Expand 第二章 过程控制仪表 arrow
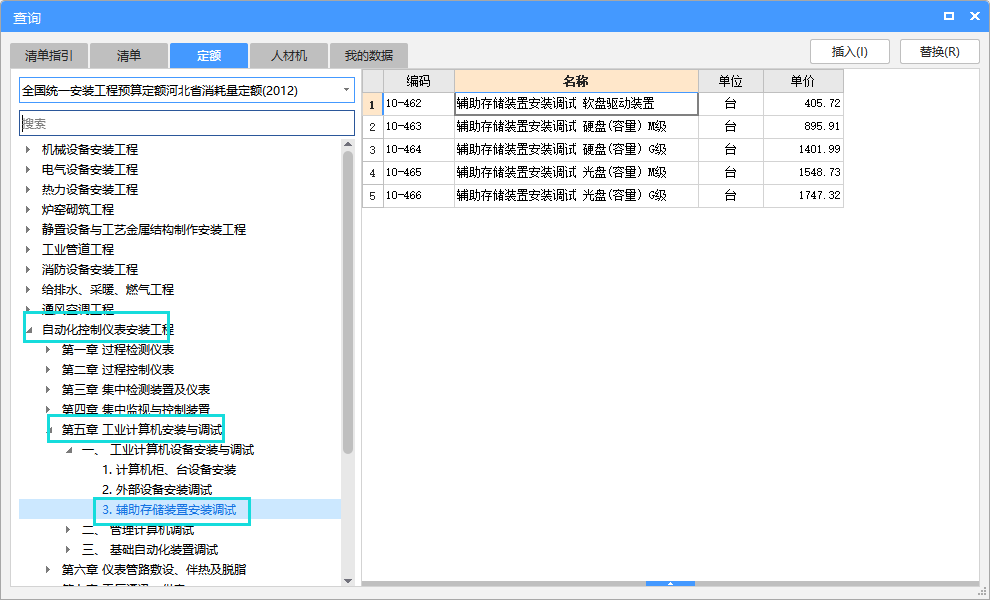Screen dimensions: 990x600 tap(48, 369)
